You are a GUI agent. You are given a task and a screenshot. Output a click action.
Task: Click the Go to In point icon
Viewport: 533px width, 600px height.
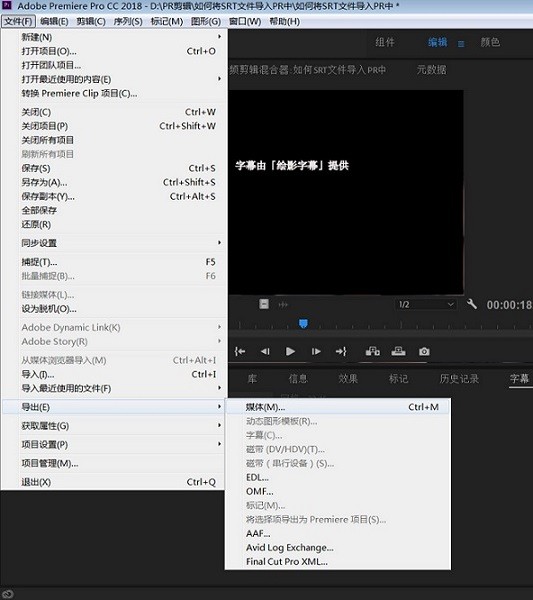click(240, 351)
